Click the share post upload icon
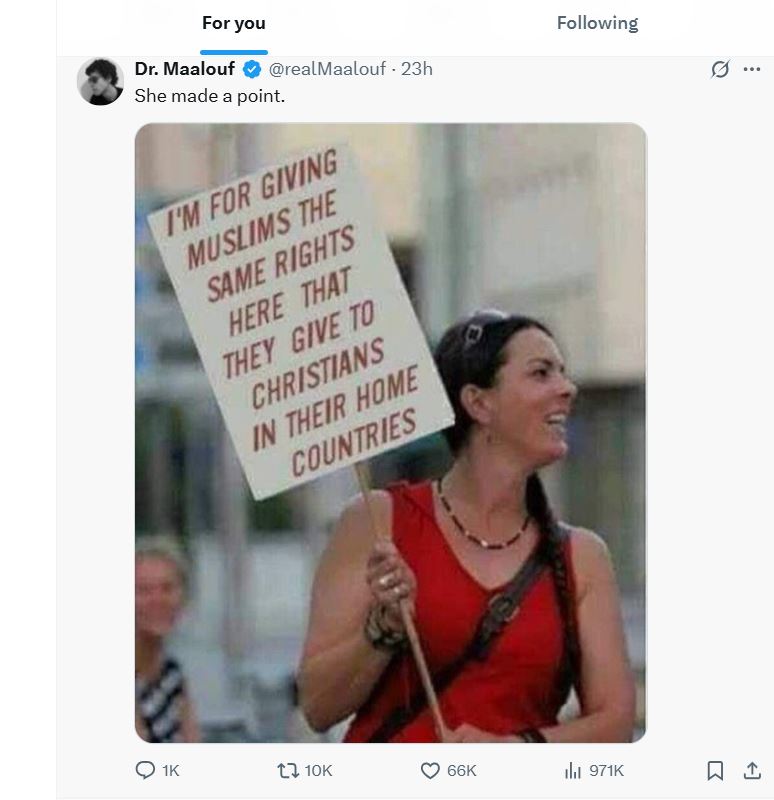 pos(751,770)
